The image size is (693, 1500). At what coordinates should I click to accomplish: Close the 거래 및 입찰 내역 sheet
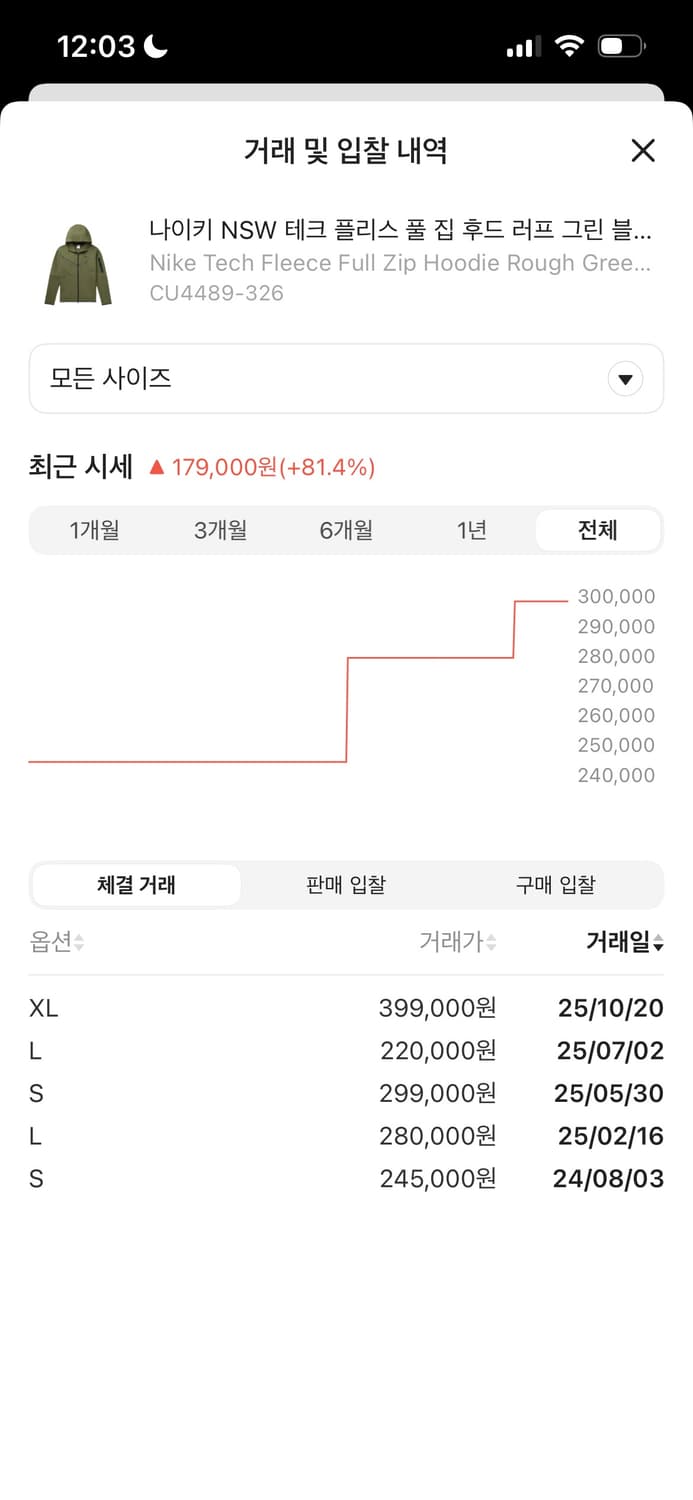(643, 150)
